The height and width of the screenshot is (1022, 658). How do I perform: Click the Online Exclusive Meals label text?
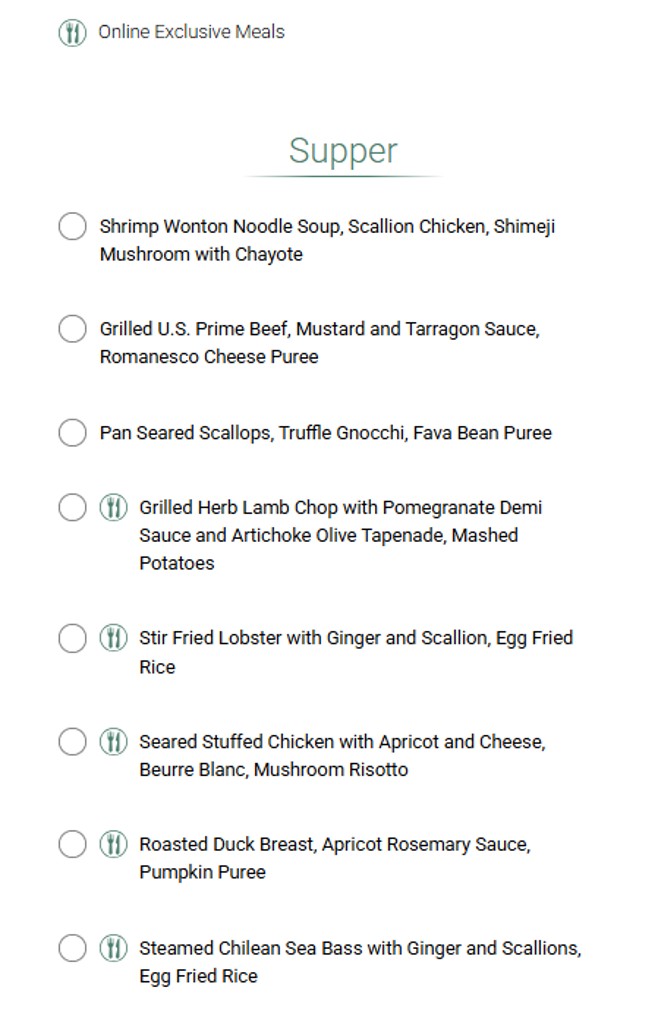point(191,32)
